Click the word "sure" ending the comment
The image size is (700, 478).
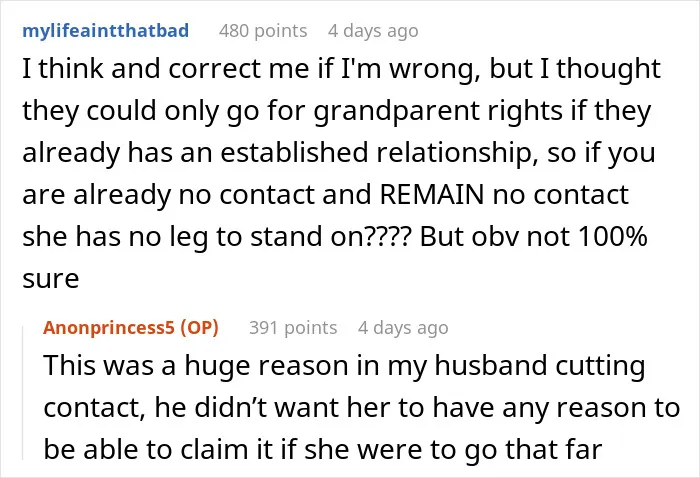pos(51,279)
